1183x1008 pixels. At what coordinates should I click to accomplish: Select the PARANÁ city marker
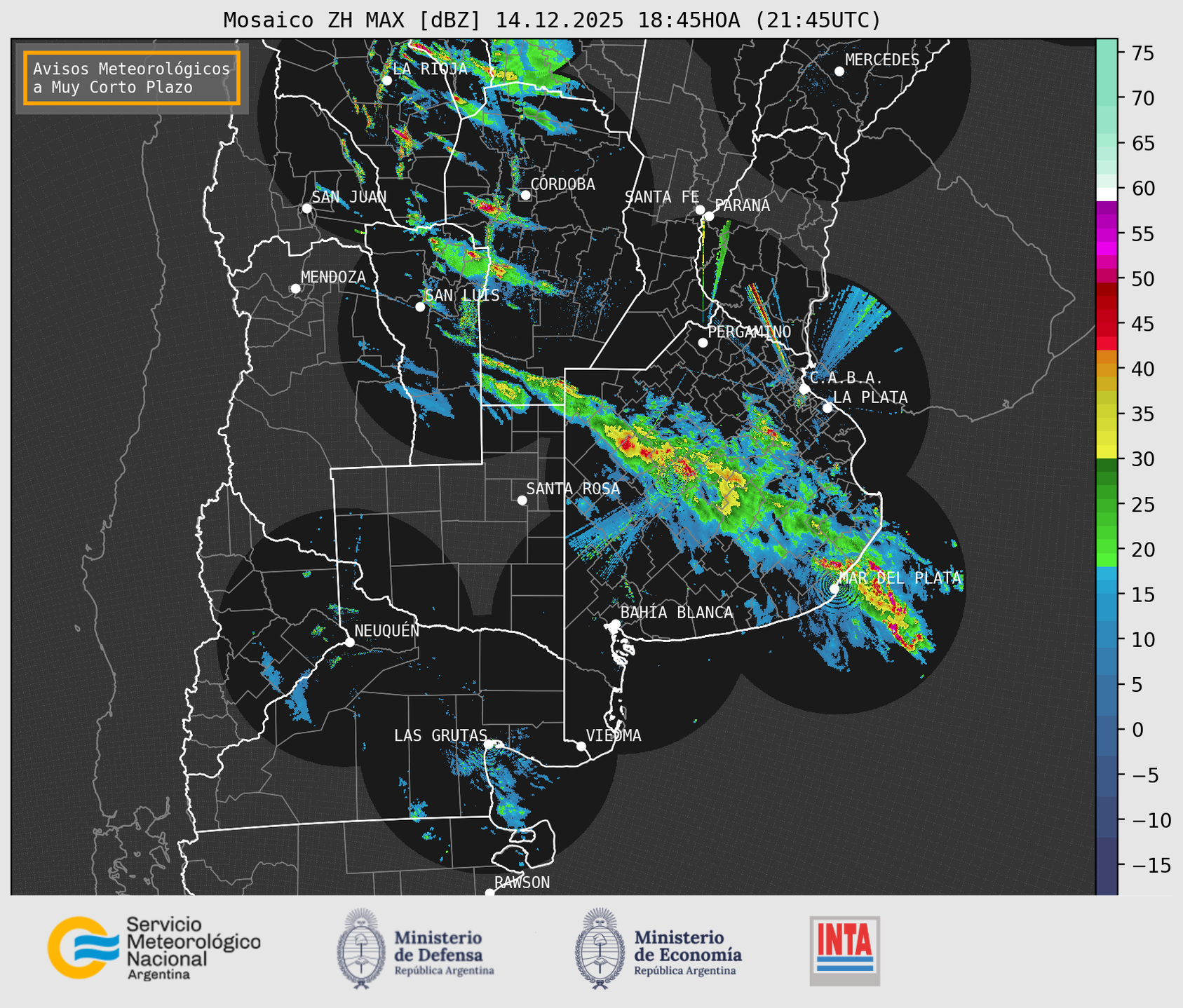pos(709,216)
